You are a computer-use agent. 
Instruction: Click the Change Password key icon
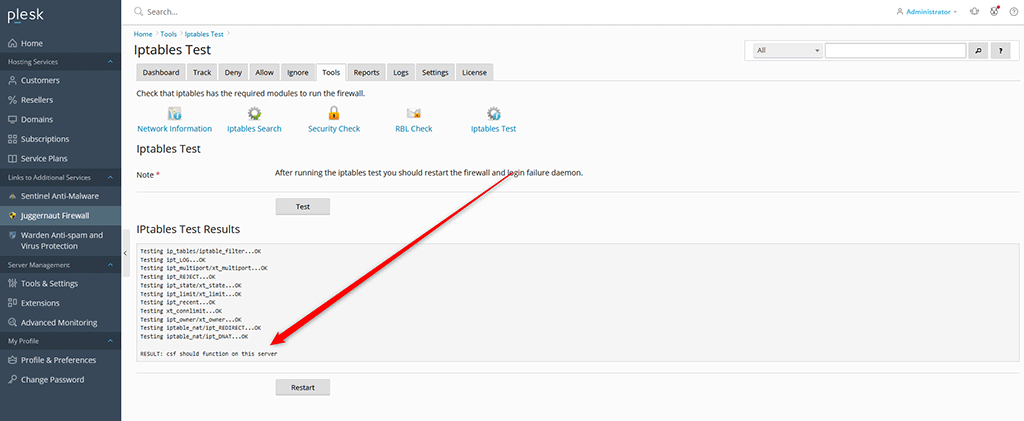[x=12, y=379]
